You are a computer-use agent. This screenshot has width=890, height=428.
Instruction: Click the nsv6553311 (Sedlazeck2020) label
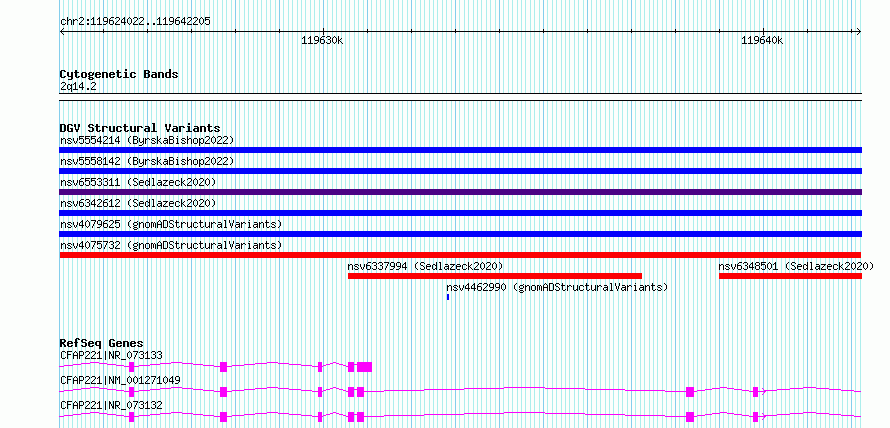pyautogui.click(x=138, y=182)
